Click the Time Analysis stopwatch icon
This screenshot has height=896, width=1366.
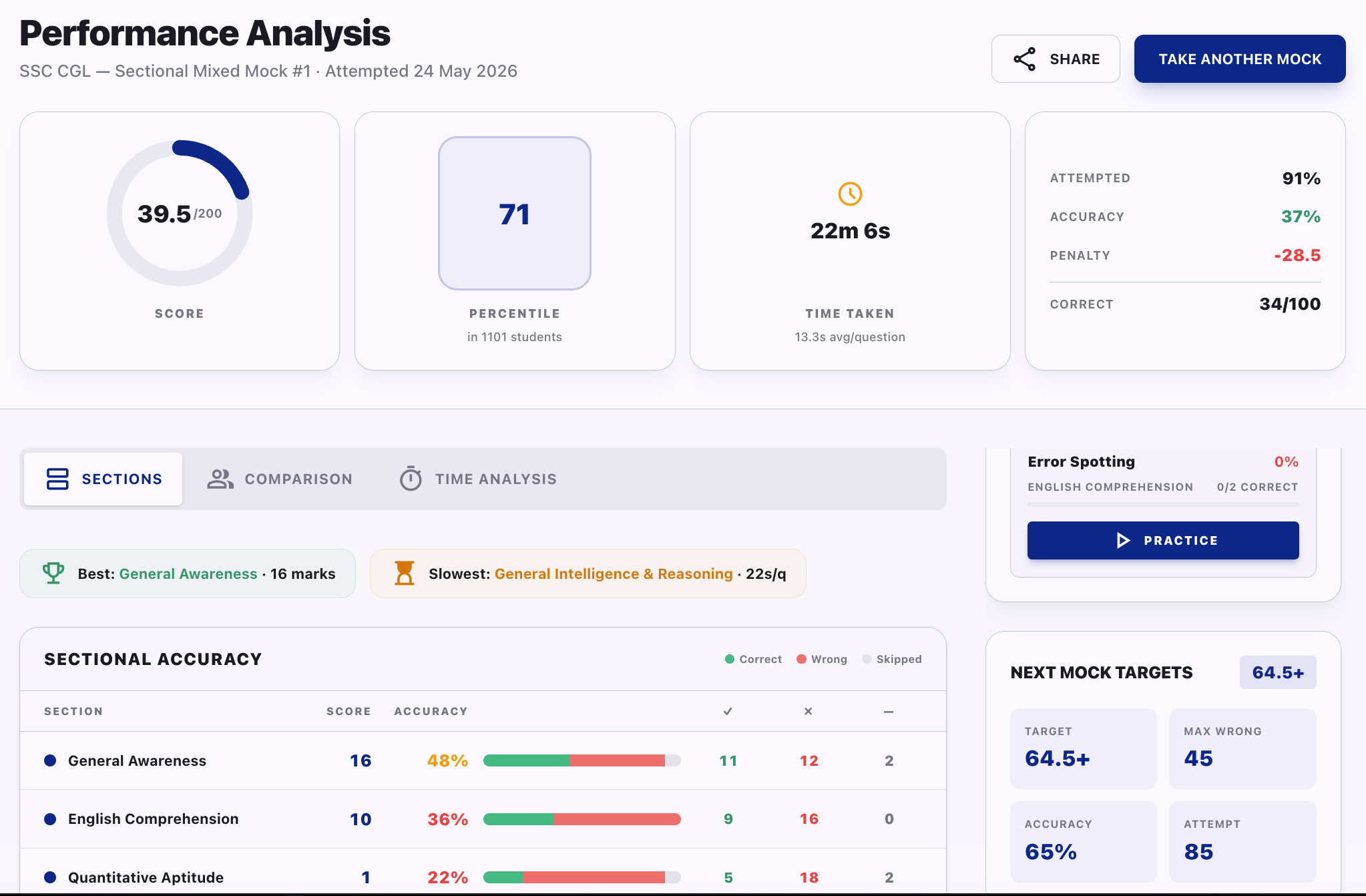pyautogui.click(x=411, y=479)
